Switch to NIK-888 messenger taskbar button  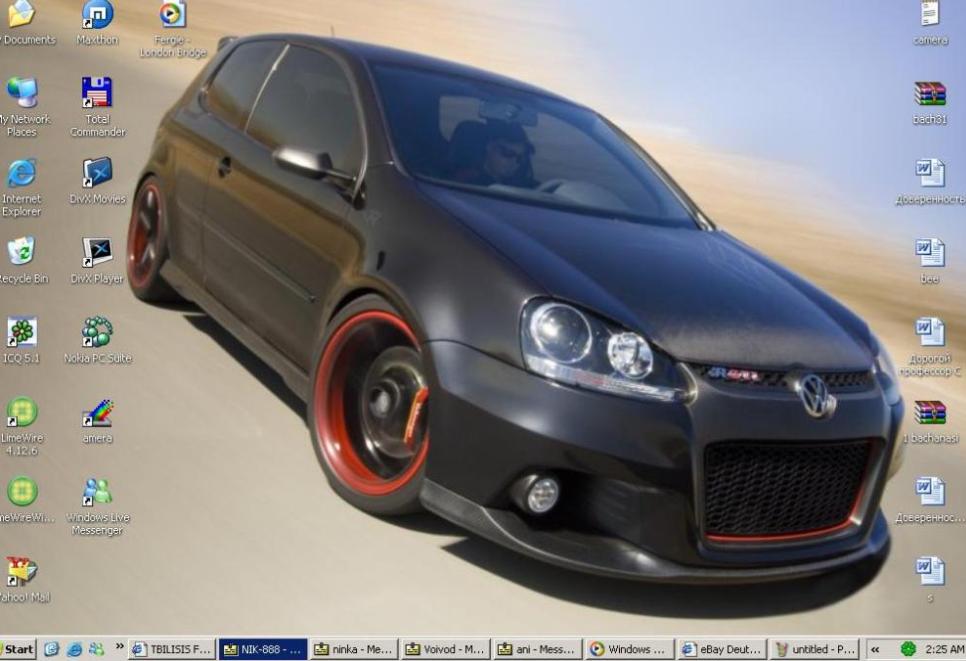tap(263, 649)
